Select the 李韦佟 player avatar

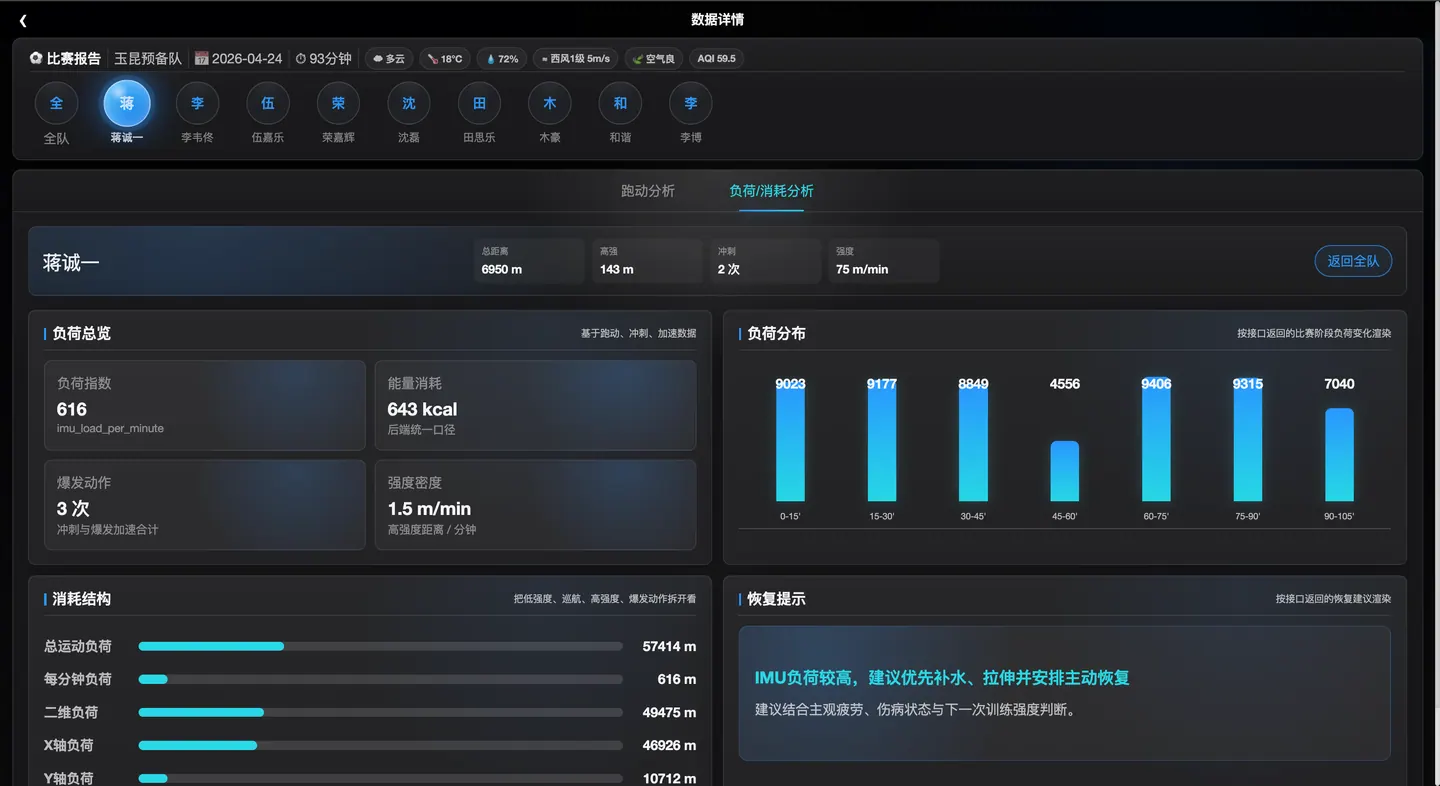pos(197,103)
